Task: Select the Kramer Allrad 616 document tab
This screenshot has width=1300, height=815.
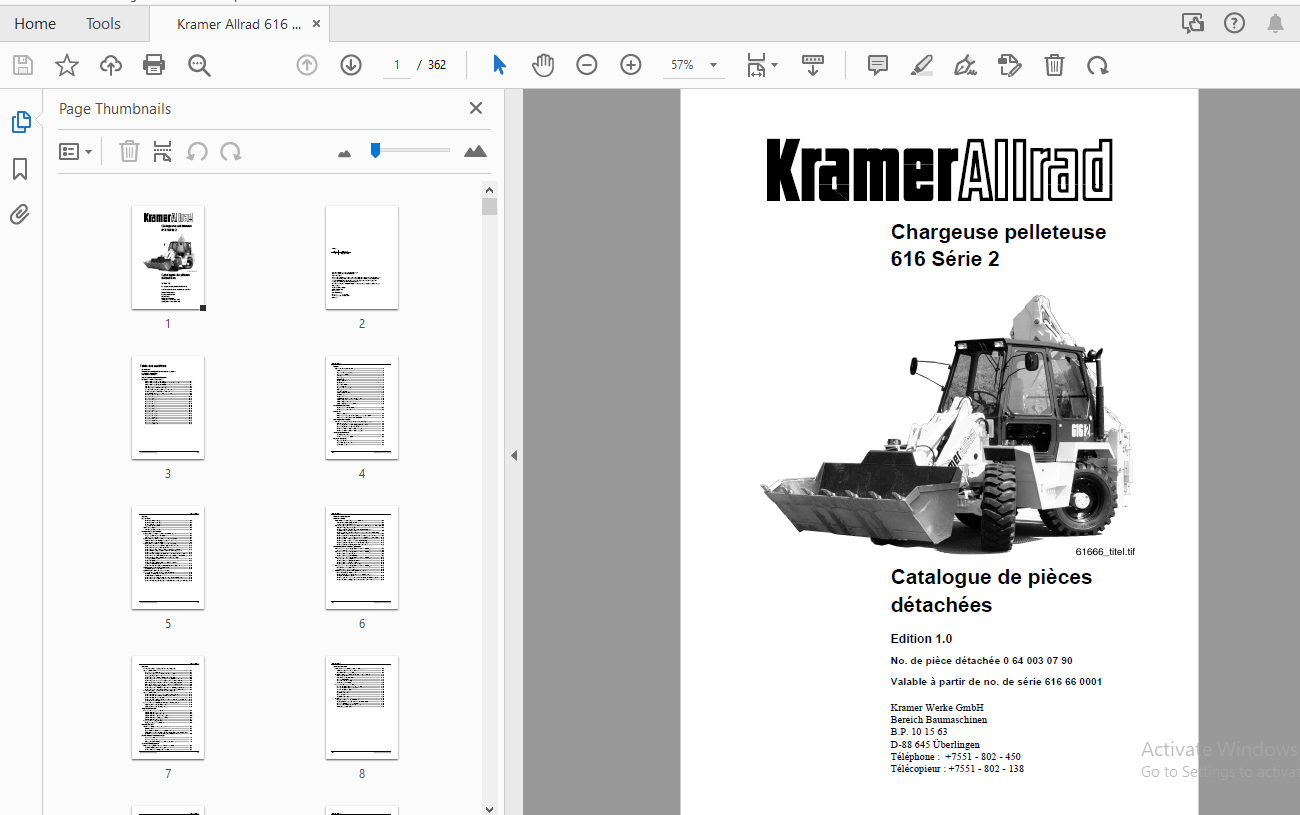Action: click(x=239, y=23)
